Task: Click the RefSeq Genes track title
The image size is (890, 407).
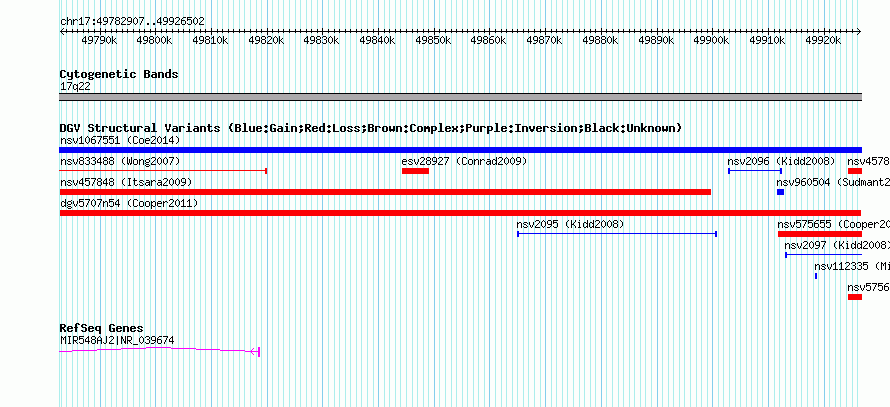Action: (102, 328)
